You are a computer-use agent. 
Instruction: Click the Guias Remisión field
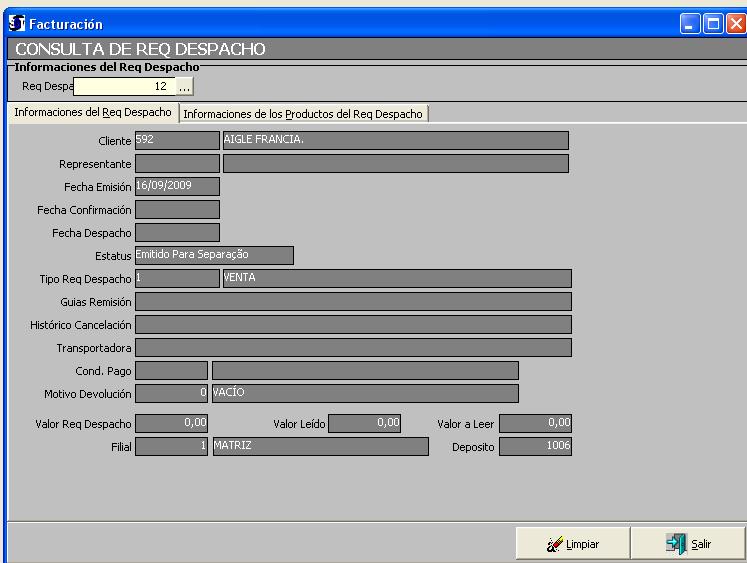coord(352,301)
